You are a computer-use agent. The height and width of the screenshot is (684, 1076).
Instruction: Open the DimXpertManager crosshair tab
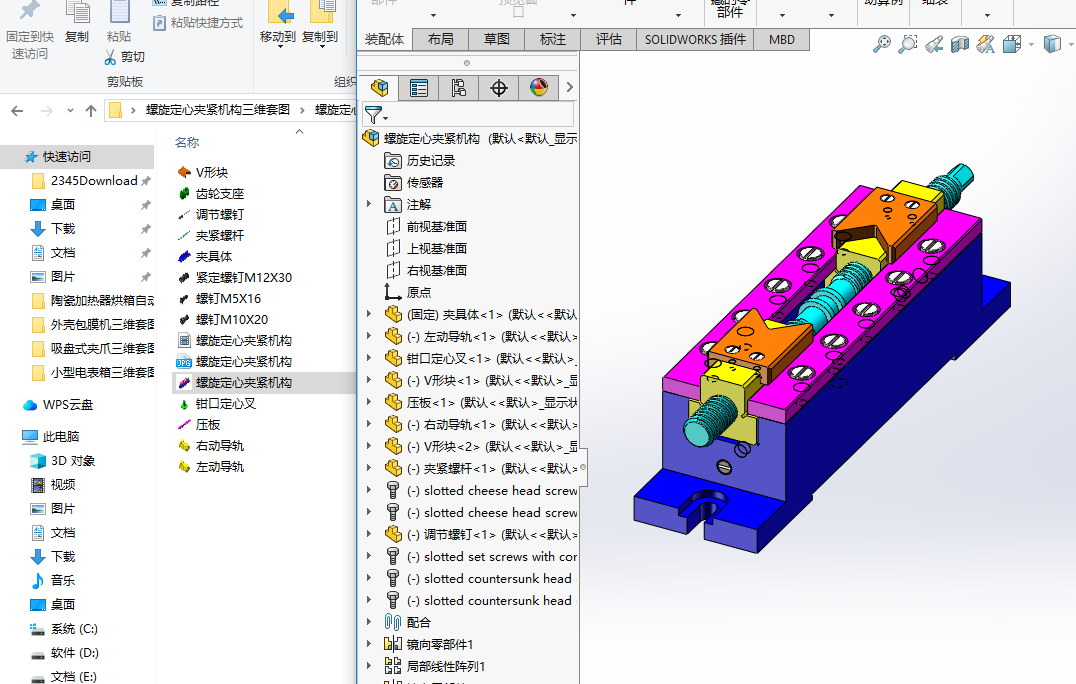(x=499, y=88)
